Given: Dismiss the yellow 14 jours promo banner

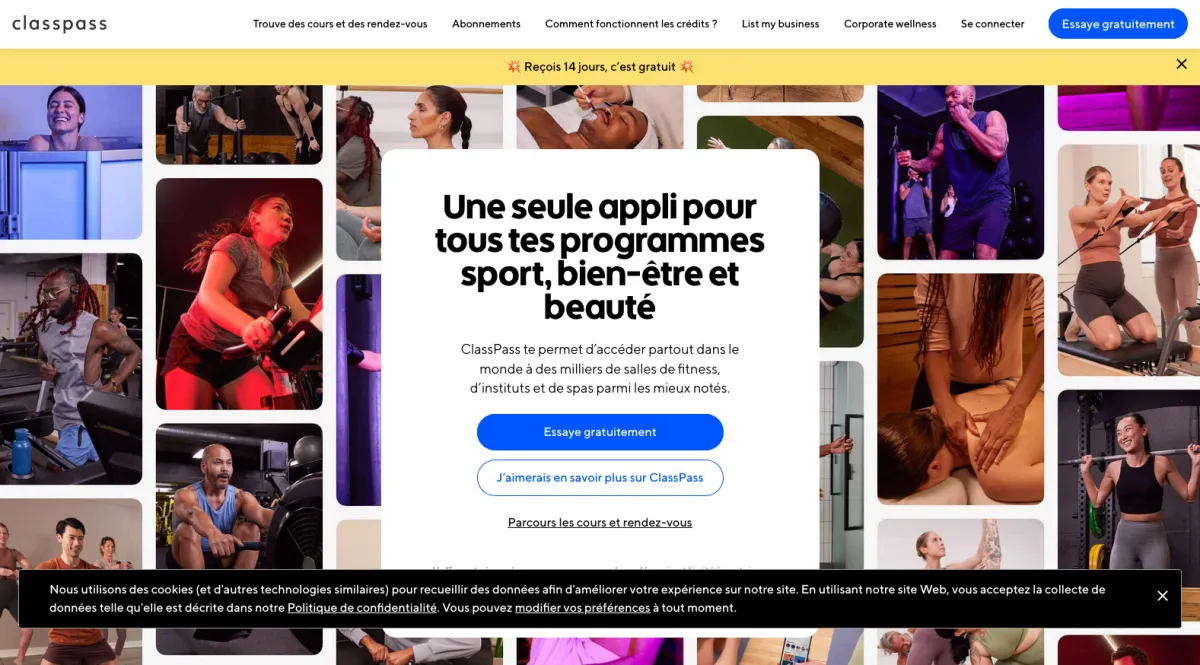Looking at the screenshot, I should [x=1181, y=64].
